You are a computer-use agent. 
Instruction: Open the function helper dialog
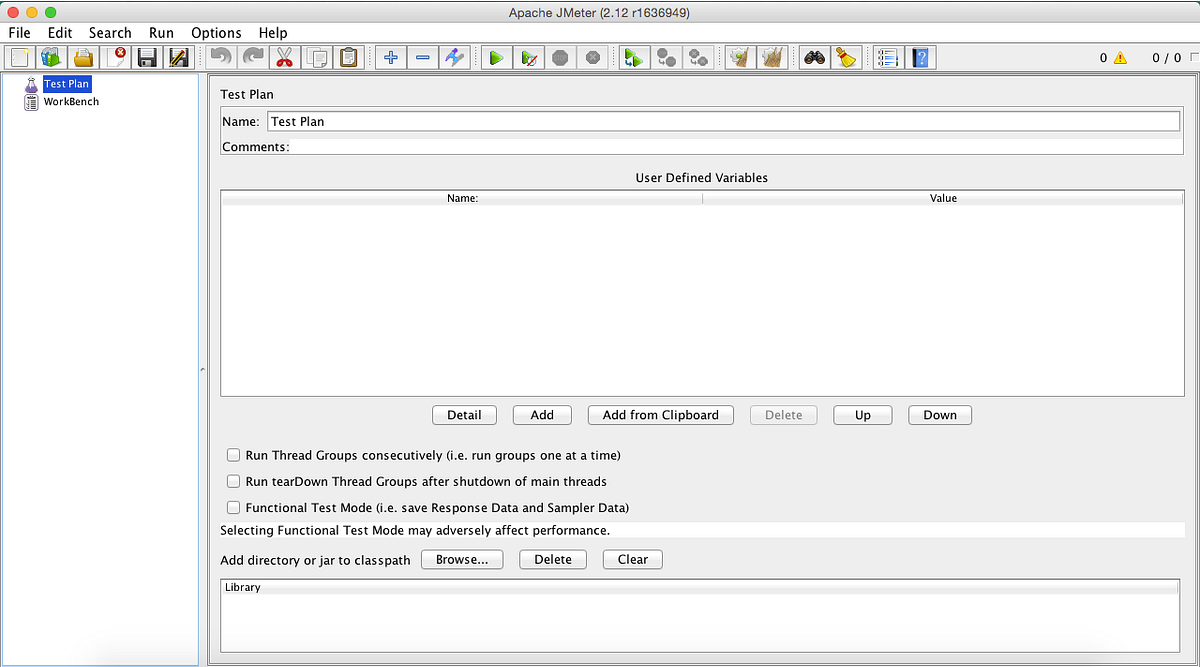pyautogui.click(x=887, y=57)
